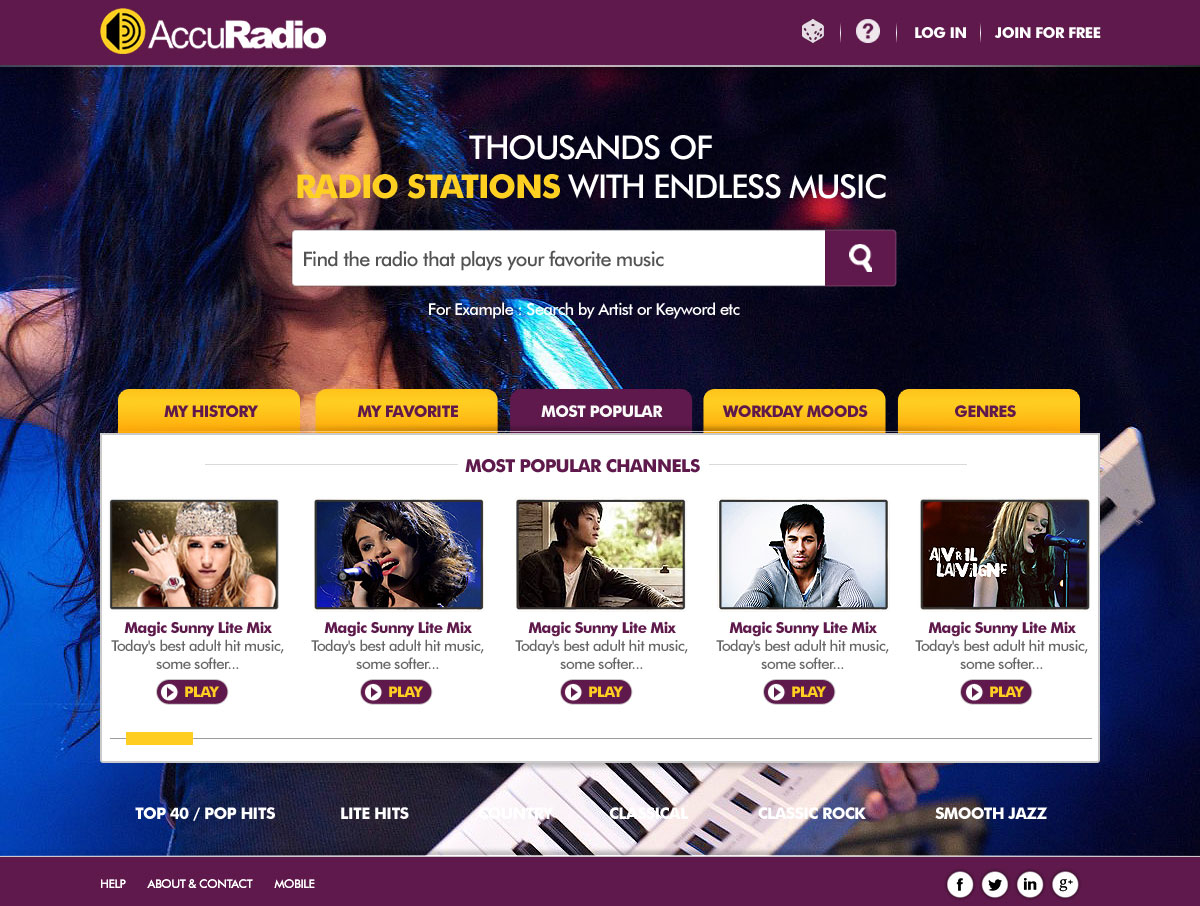
Task: Open Top 40 / Pop Hits genre
Action: (x=205, y=813)
